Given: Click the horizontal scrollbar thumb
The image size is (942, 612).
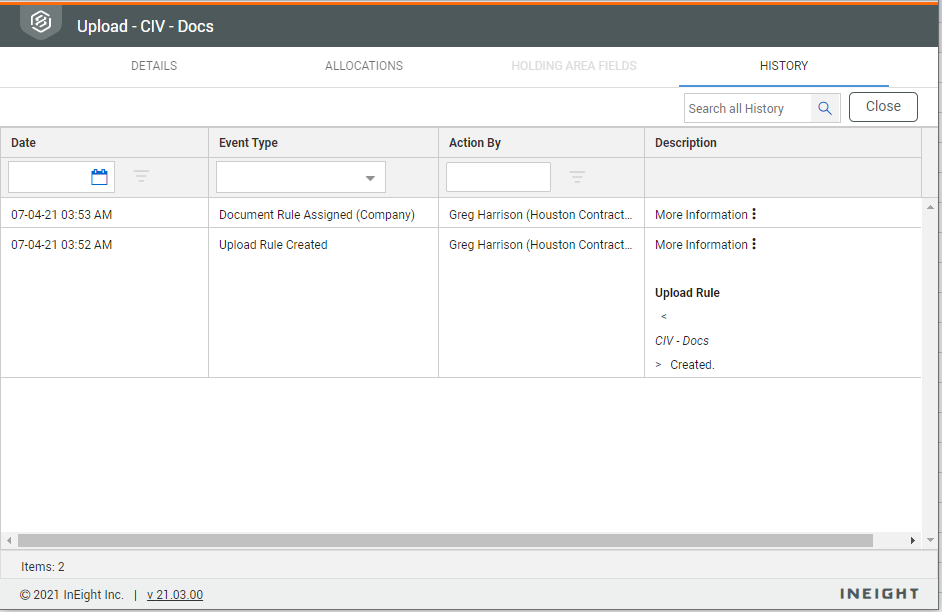Looking at the screenshot, I should pyautogui.click(x=445, y=541).
